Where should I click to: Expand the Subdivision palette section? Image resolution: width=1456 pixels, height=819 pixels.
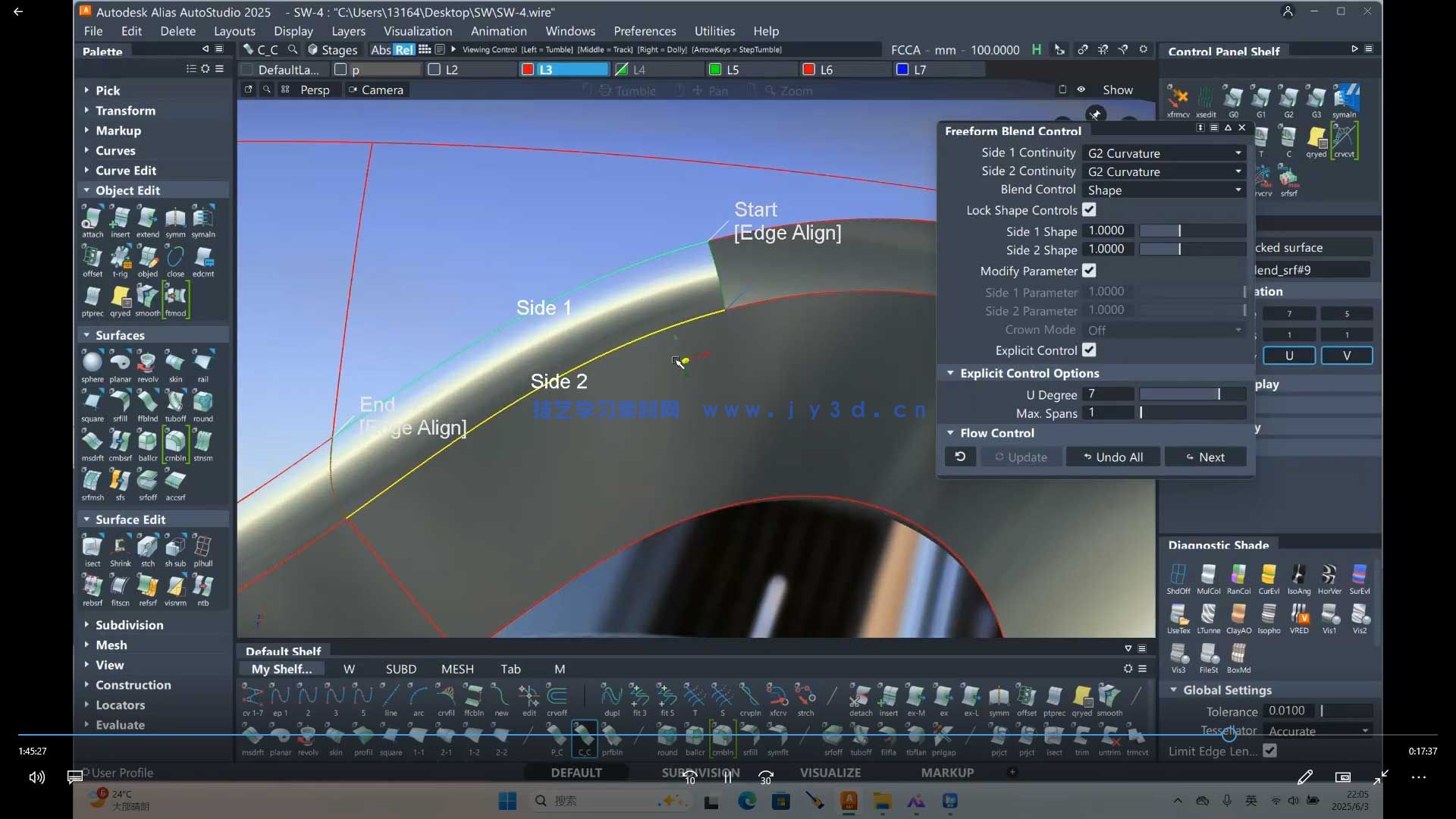click(x=129, y=625)
